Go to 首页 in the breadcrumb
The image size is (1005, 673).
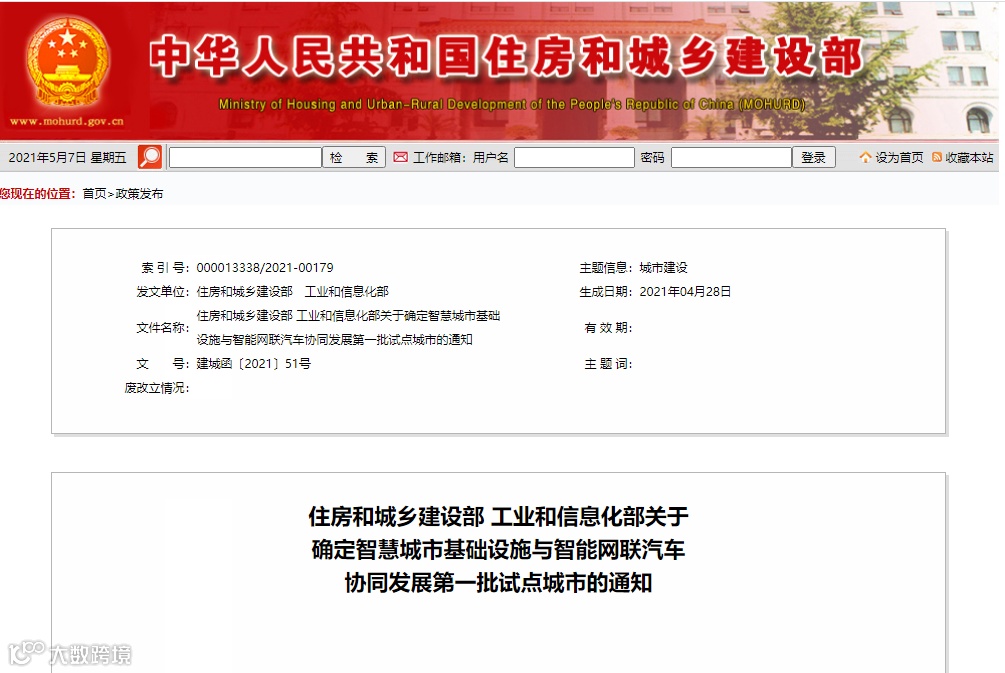pos(94,194)
